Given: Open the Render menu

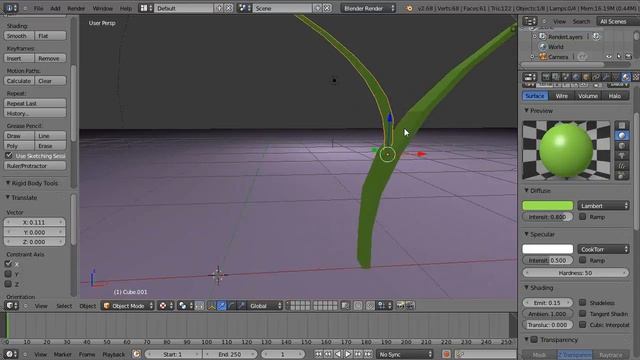Looking at the screenshot, I should [x=76, y=8].
